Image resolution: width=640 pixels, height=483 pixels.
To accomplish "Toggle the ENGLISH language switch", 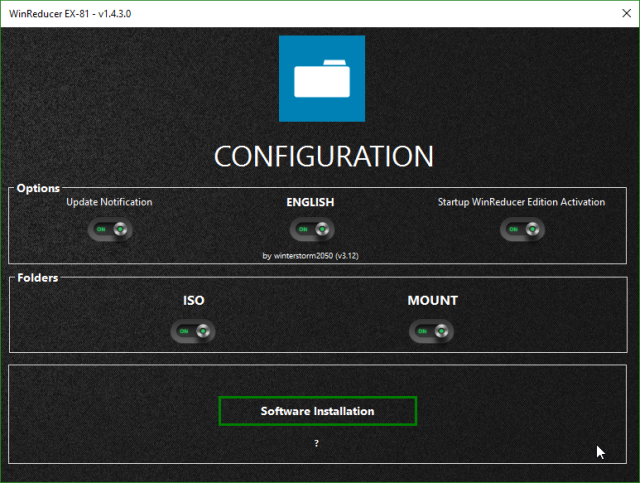I will [x=312, y=229].
